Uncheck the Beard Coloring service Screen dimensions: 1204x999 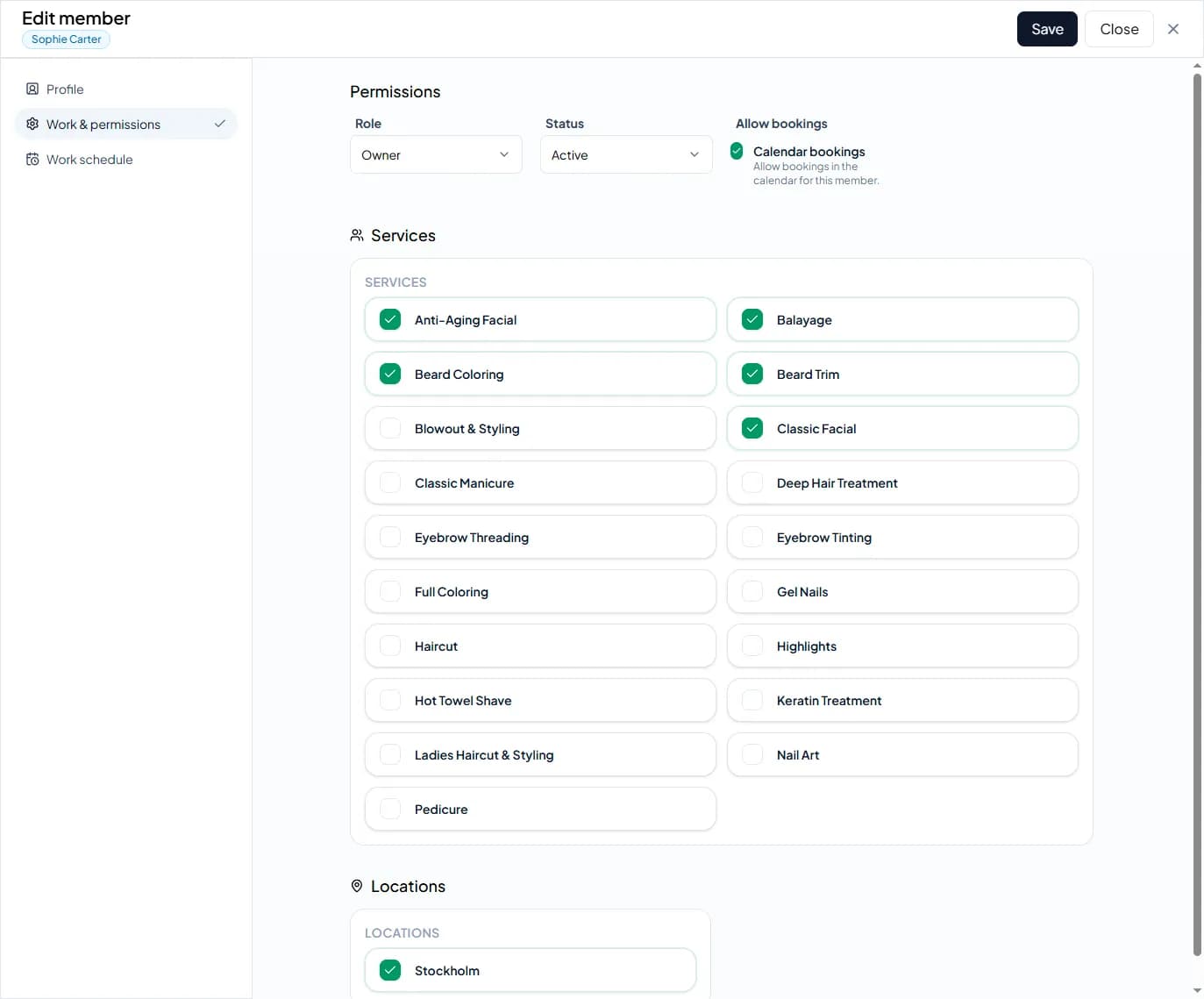coord(390,374)
